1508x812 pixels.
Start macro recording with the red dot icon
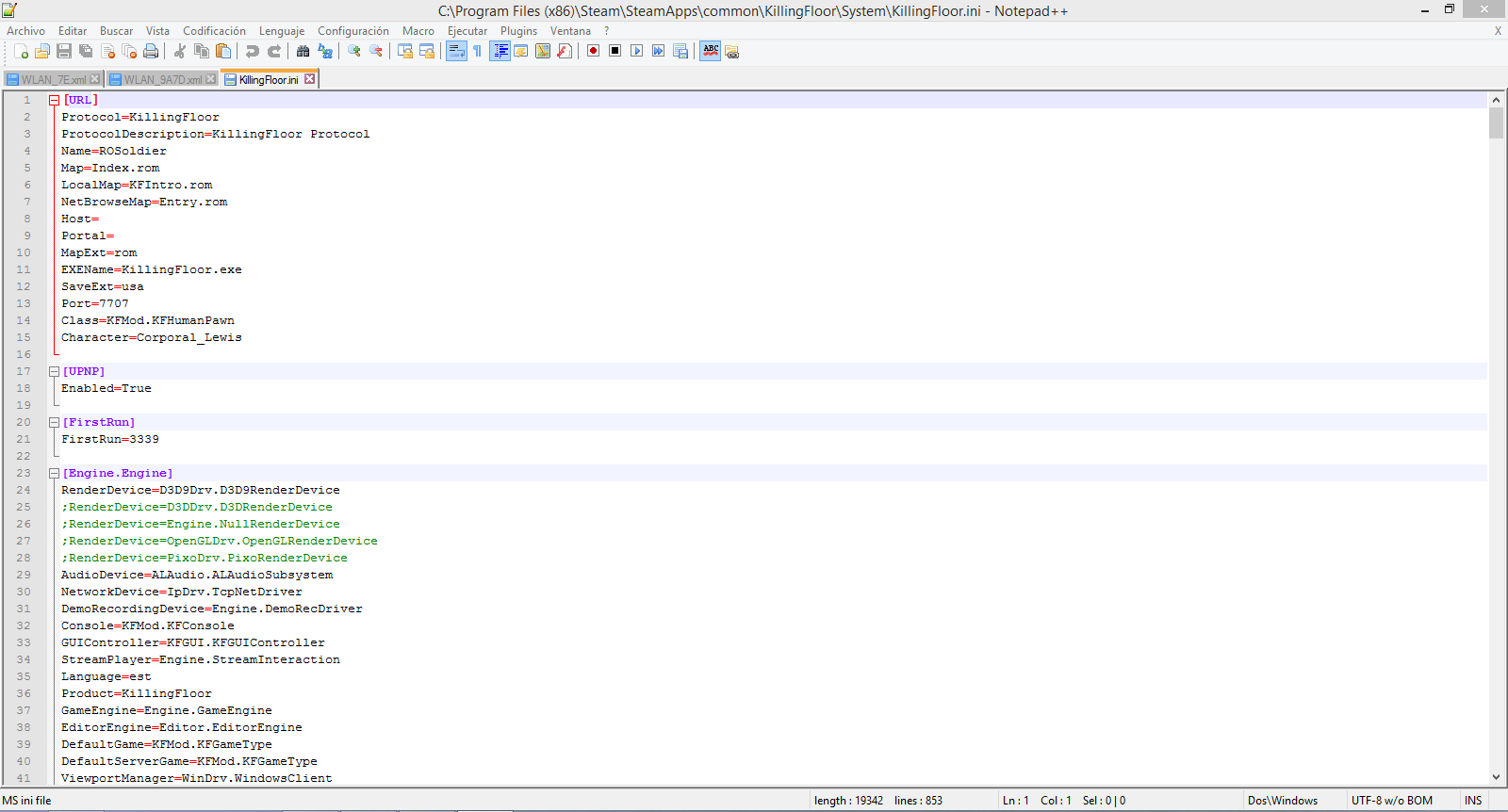593,51
